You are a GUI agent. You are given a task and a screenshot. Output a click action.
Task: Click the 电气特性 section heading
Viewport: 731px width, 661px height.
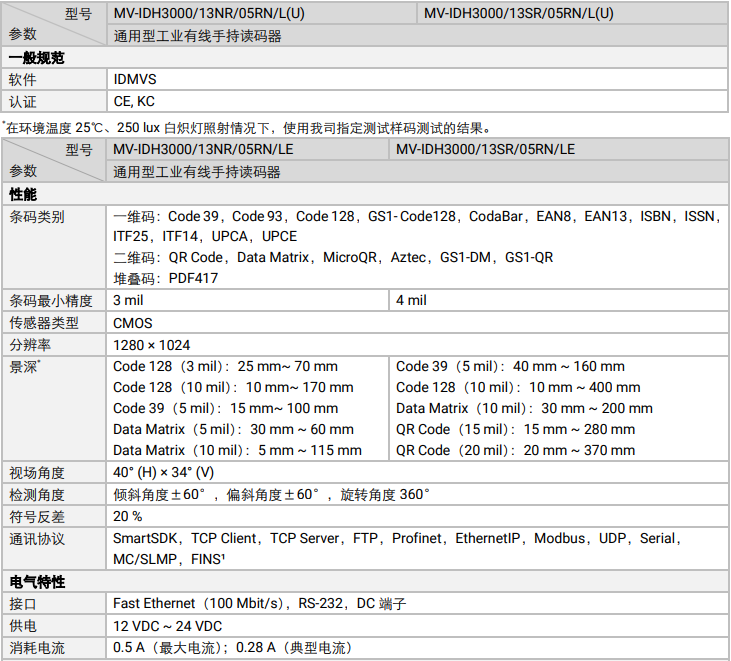click(x=37, y=581)
